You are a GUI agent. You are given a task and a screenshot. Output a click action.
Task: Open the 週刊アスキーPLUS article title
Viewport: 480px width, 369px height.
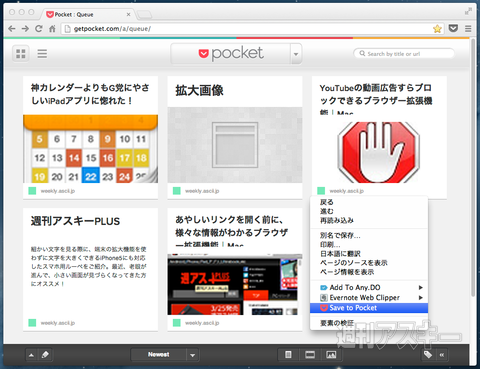75,221
